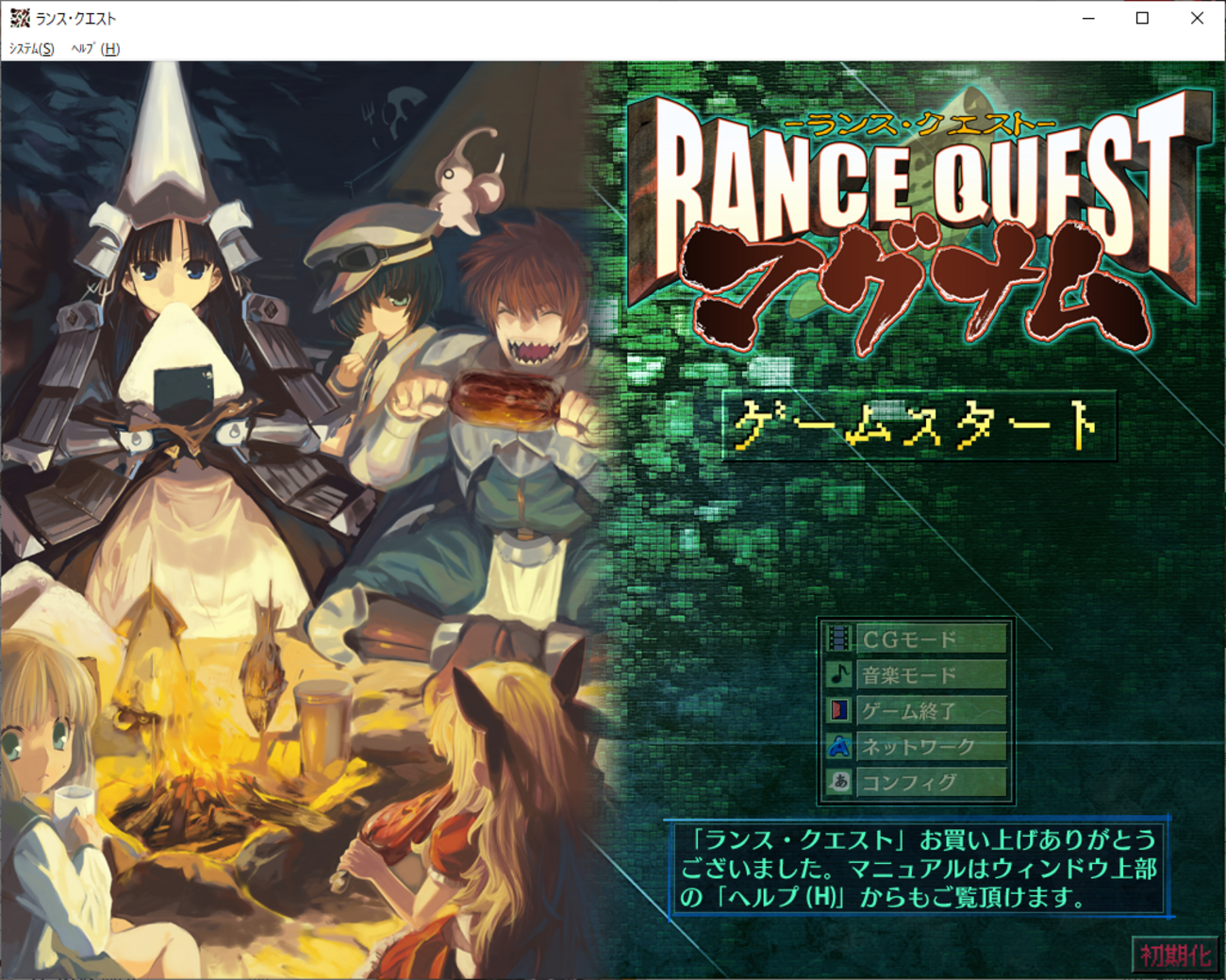1226x980 pixels.
Task: Click the Rance Quest app icon in title bar
Action: 20,18
